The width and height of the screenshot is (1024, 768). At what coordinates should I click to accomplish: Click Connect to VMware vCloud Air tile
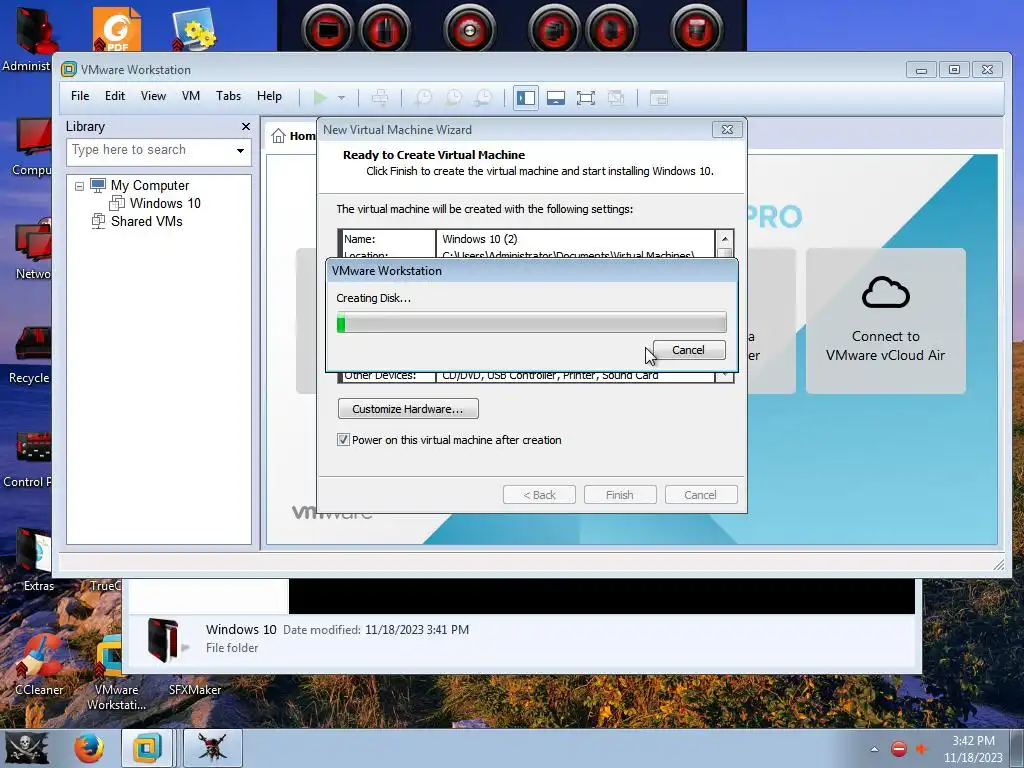click(886, 321)
